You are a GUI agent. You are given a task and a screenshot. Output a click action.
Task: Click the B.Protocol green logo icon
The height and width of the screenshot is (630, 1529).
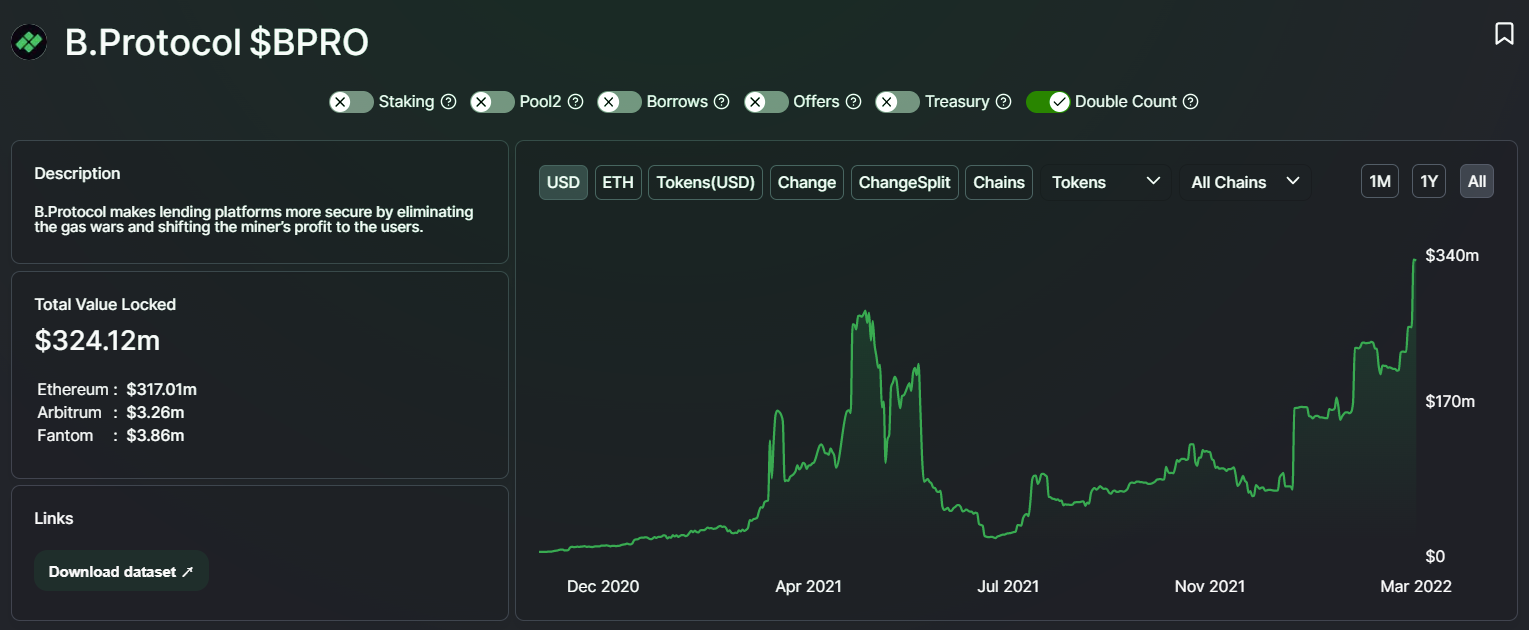click(x=30, y=42)
